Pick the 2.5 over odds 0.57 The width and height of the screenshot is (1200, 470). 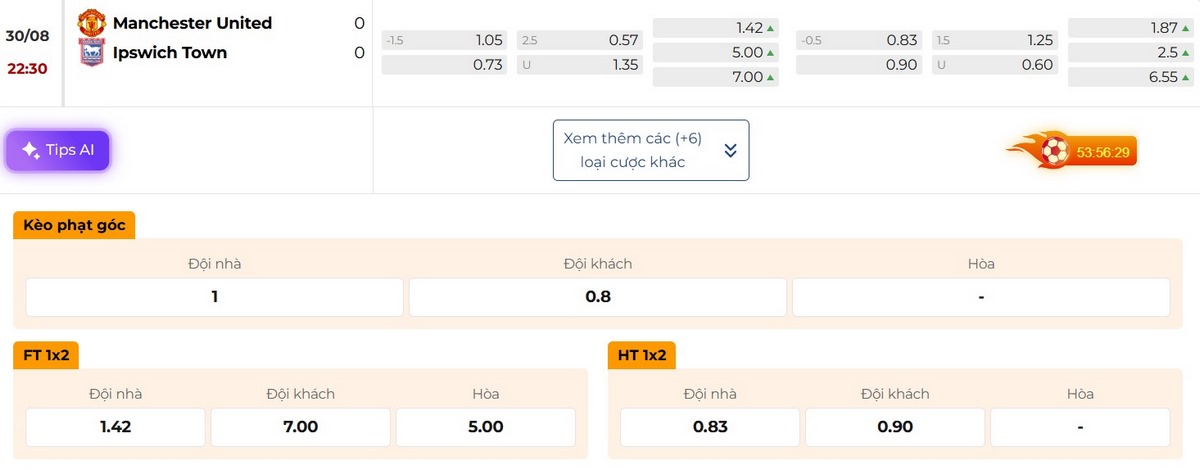click(579, 40)
